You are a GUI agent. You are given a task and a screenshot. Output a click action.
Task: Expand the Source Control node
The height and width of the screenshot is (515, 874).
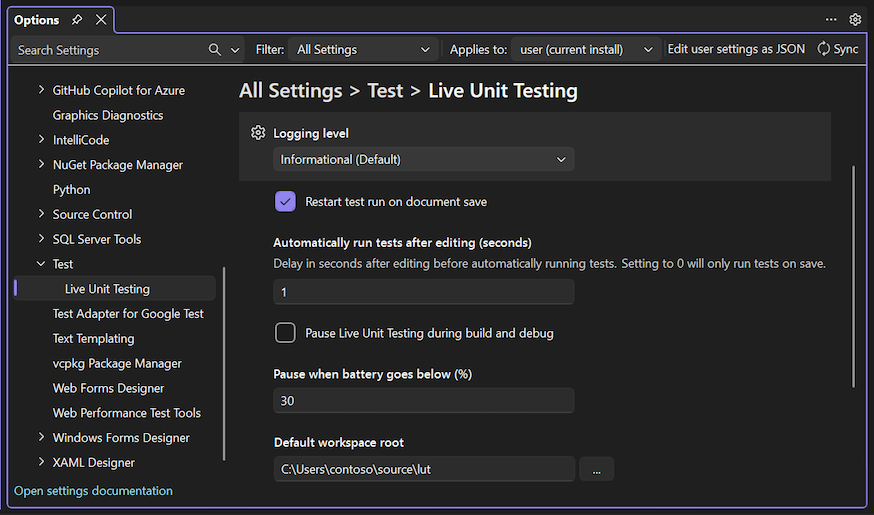[41, 215]
